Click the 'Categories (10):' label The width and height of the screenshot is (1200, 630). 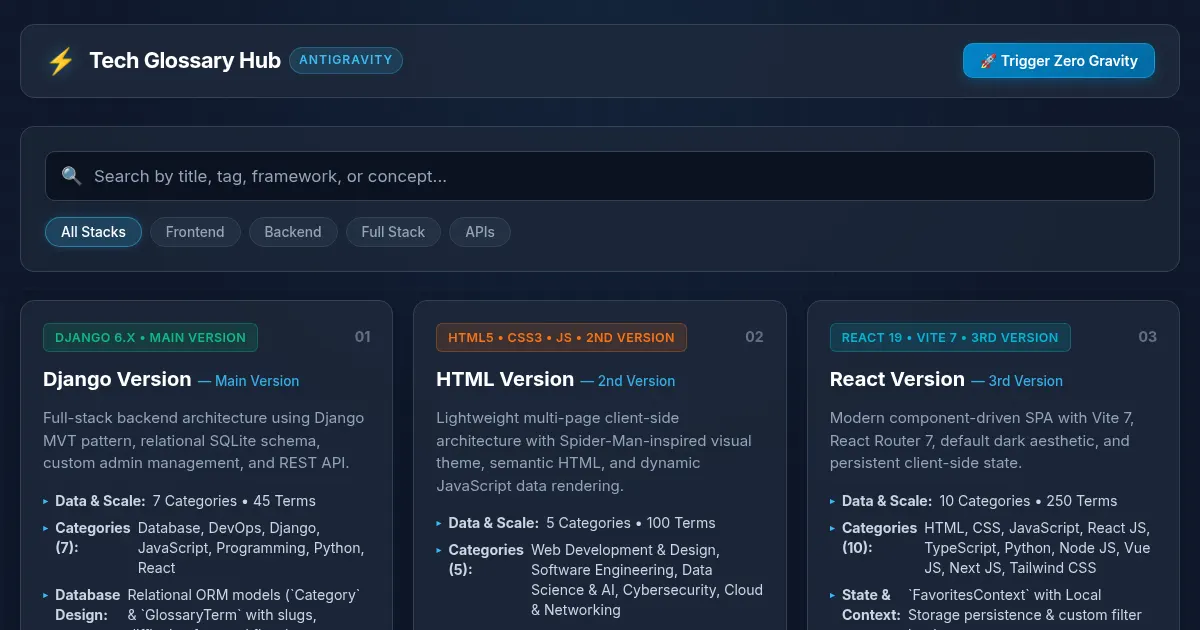[x=879, y=538]
